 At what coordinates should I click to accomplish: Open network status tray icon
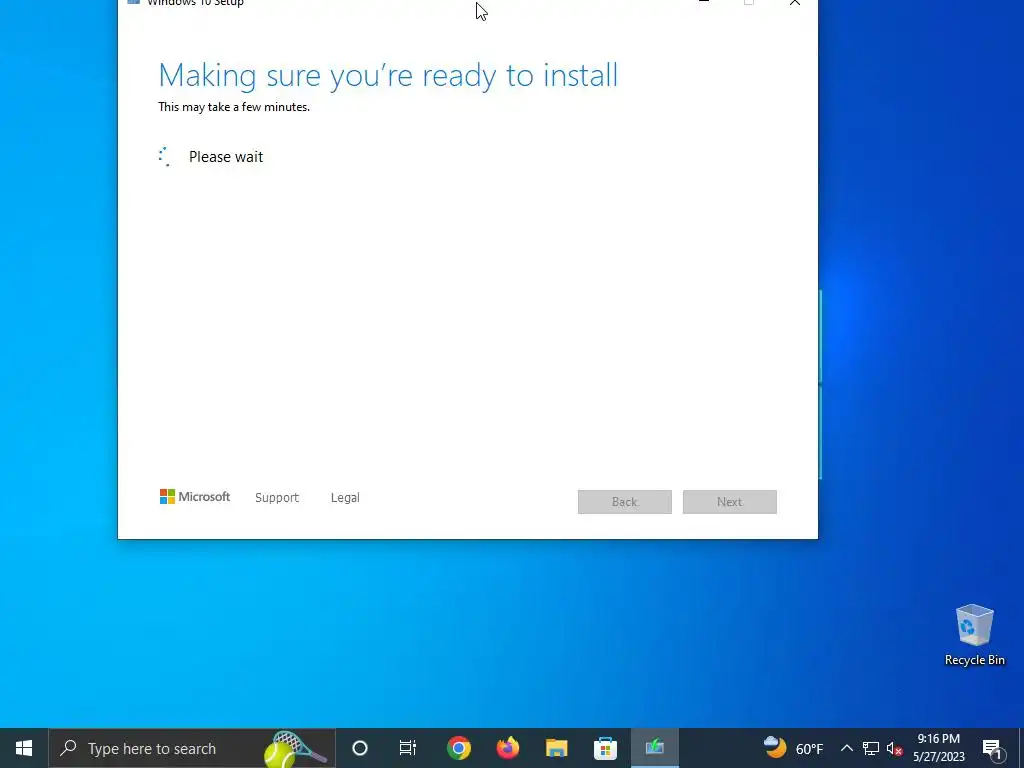pyautogui.click(x=871, y=748)
